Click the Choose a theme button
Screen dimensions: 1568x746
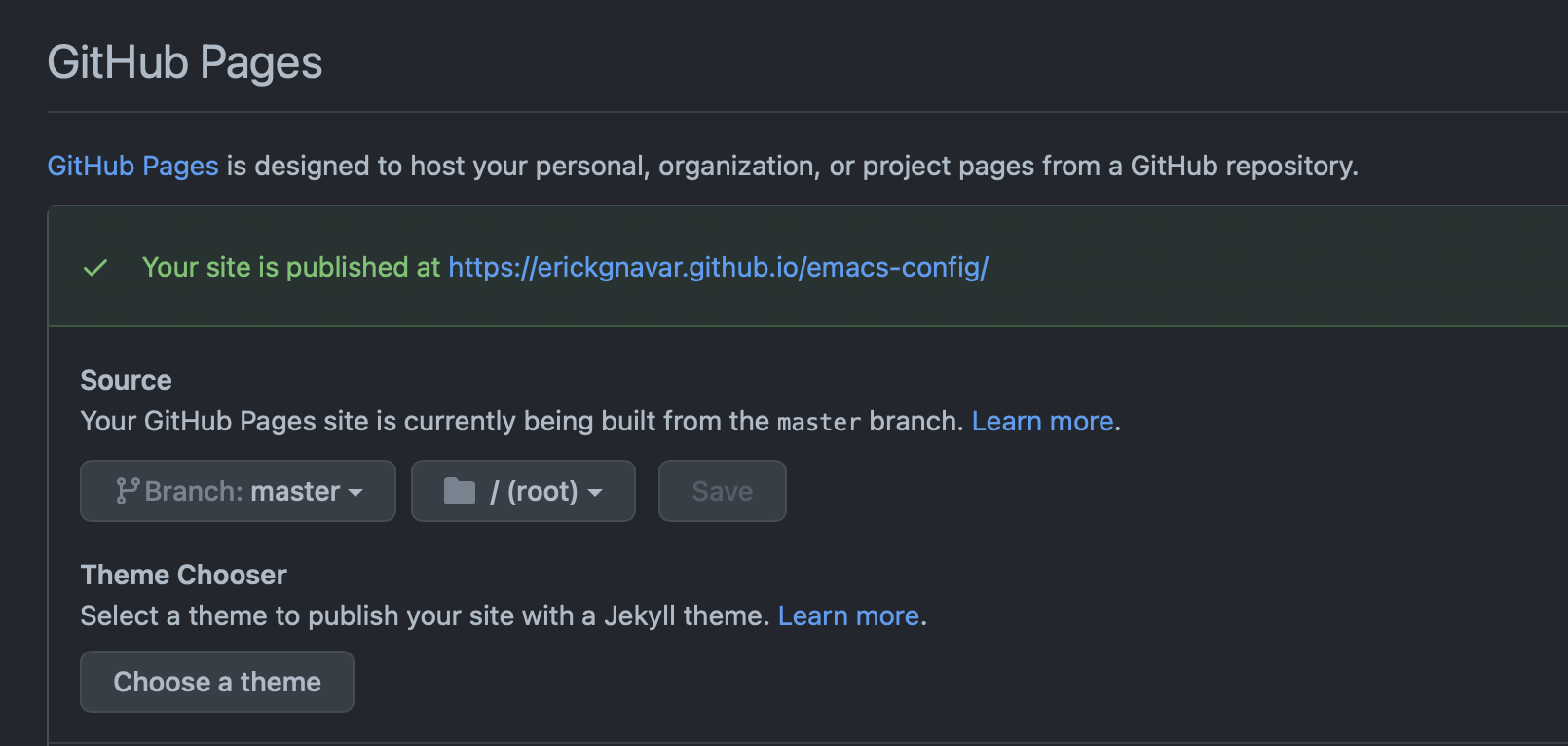click(217, 682)
